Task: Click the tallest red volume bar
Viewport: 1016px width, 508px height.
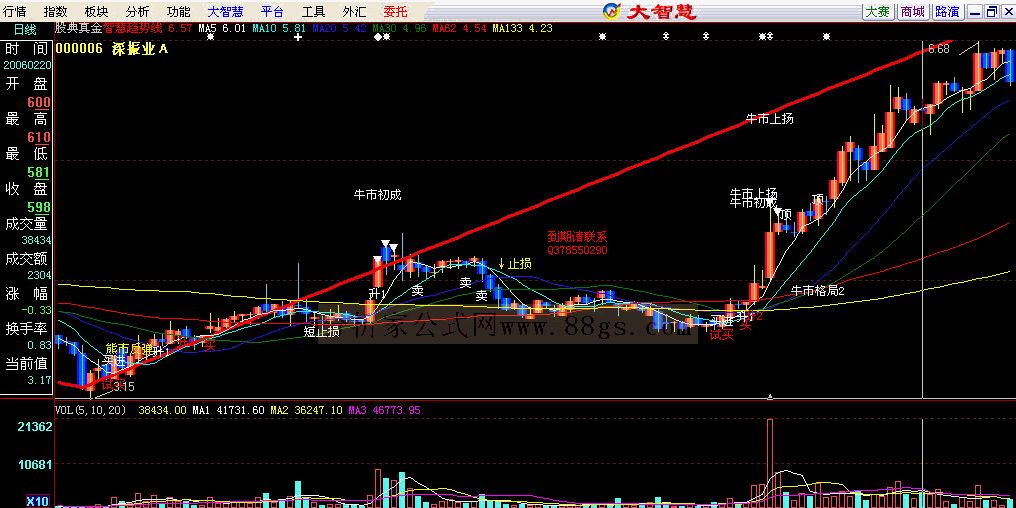Action: pos(770,463)
